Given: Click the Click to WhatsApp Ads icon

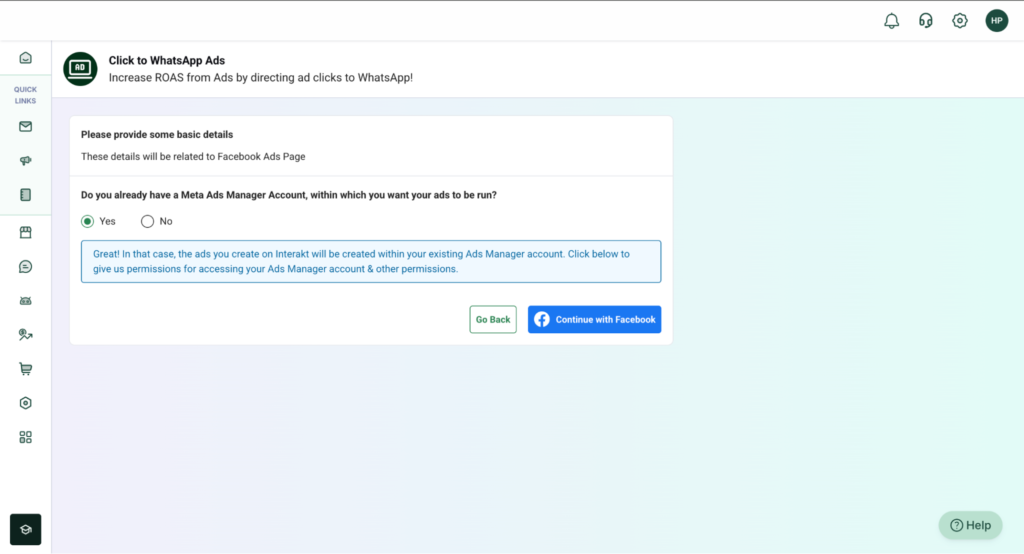Looking at the screenshot, I should [80, 69].
